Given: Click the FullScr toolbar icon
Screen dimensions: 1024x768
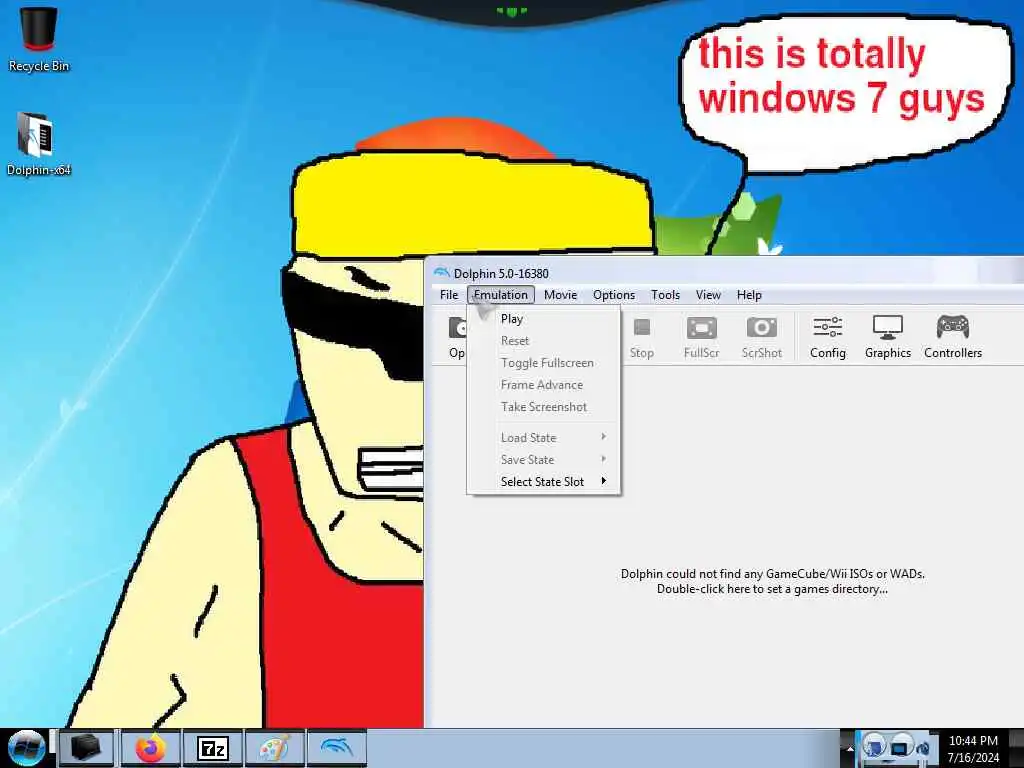Looking at the screenshot, I should tap(701, 338).
